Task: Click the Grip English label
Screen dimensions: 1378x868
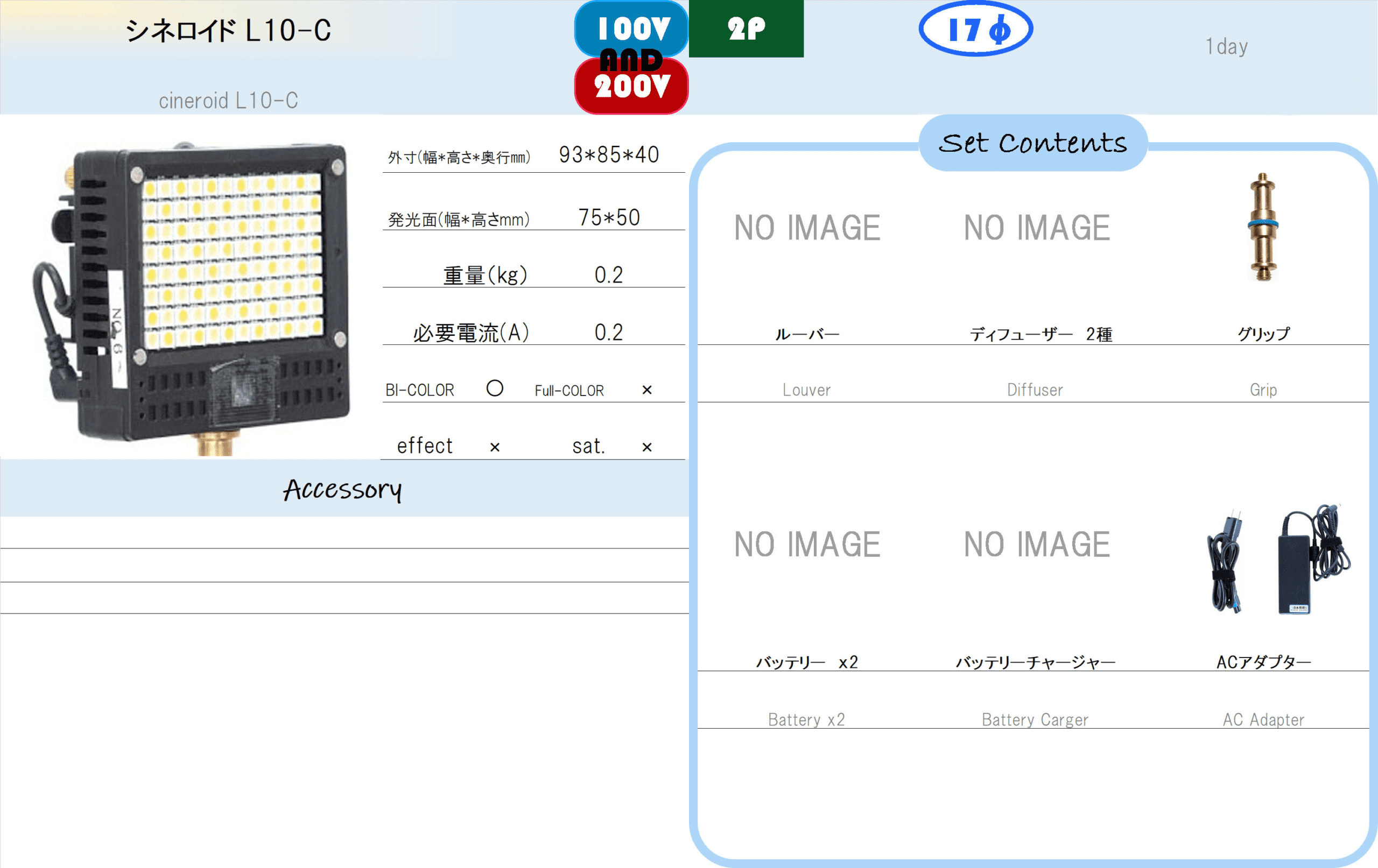Action: coord(1263,391)
